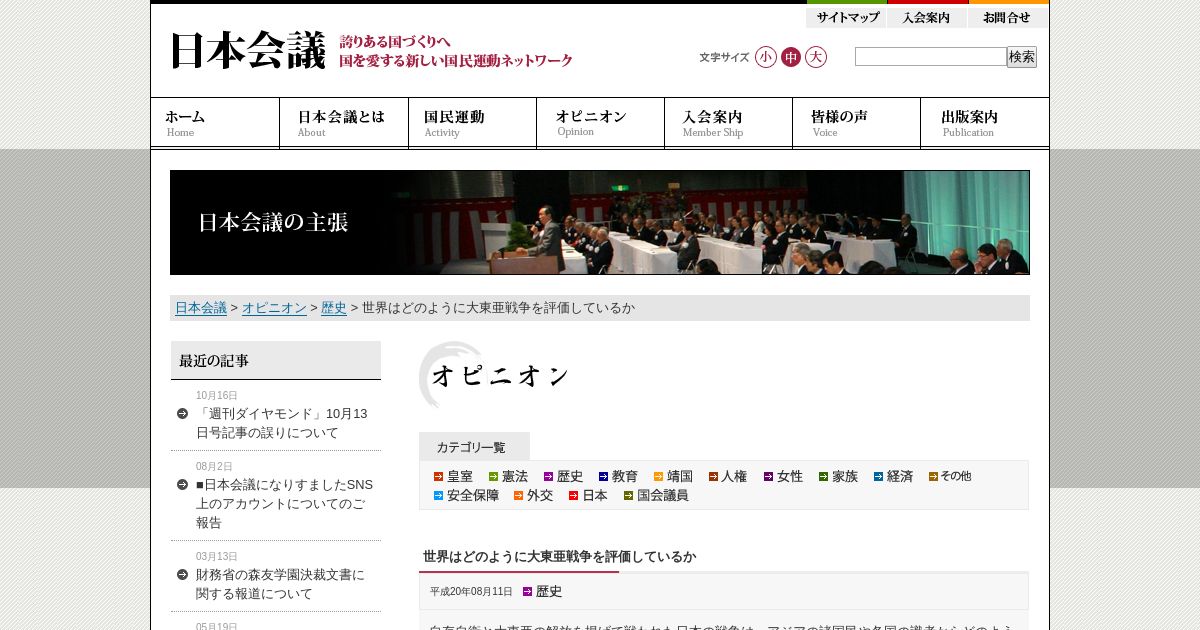Select the 歴史 category in category list

[570, 477]
